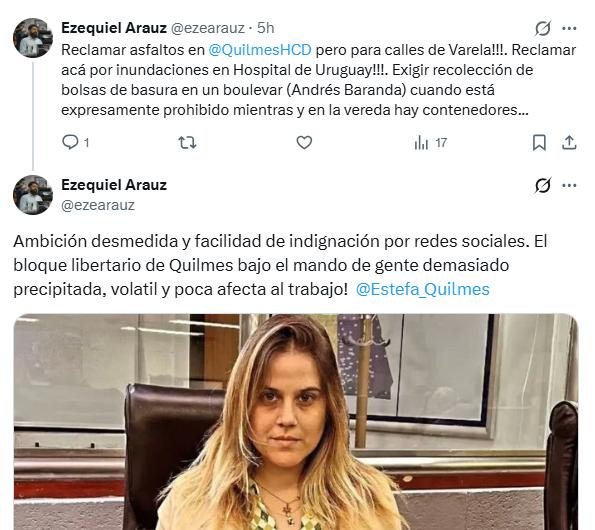The image size is (595, 530).
Task: Open the 5h timestamp of first tweet
Action: (266, 28)
